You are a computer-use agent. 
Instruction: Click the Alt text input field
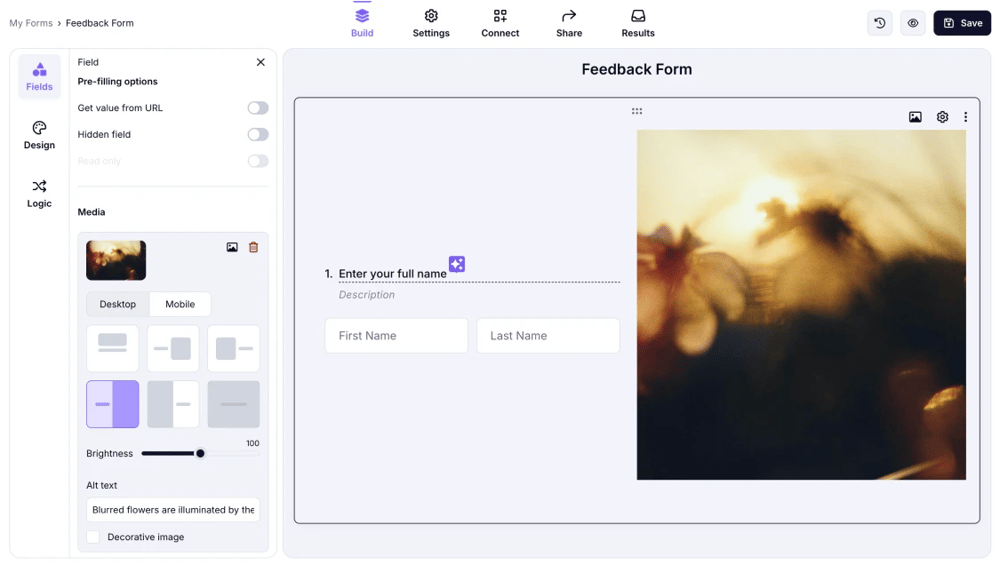173,510
